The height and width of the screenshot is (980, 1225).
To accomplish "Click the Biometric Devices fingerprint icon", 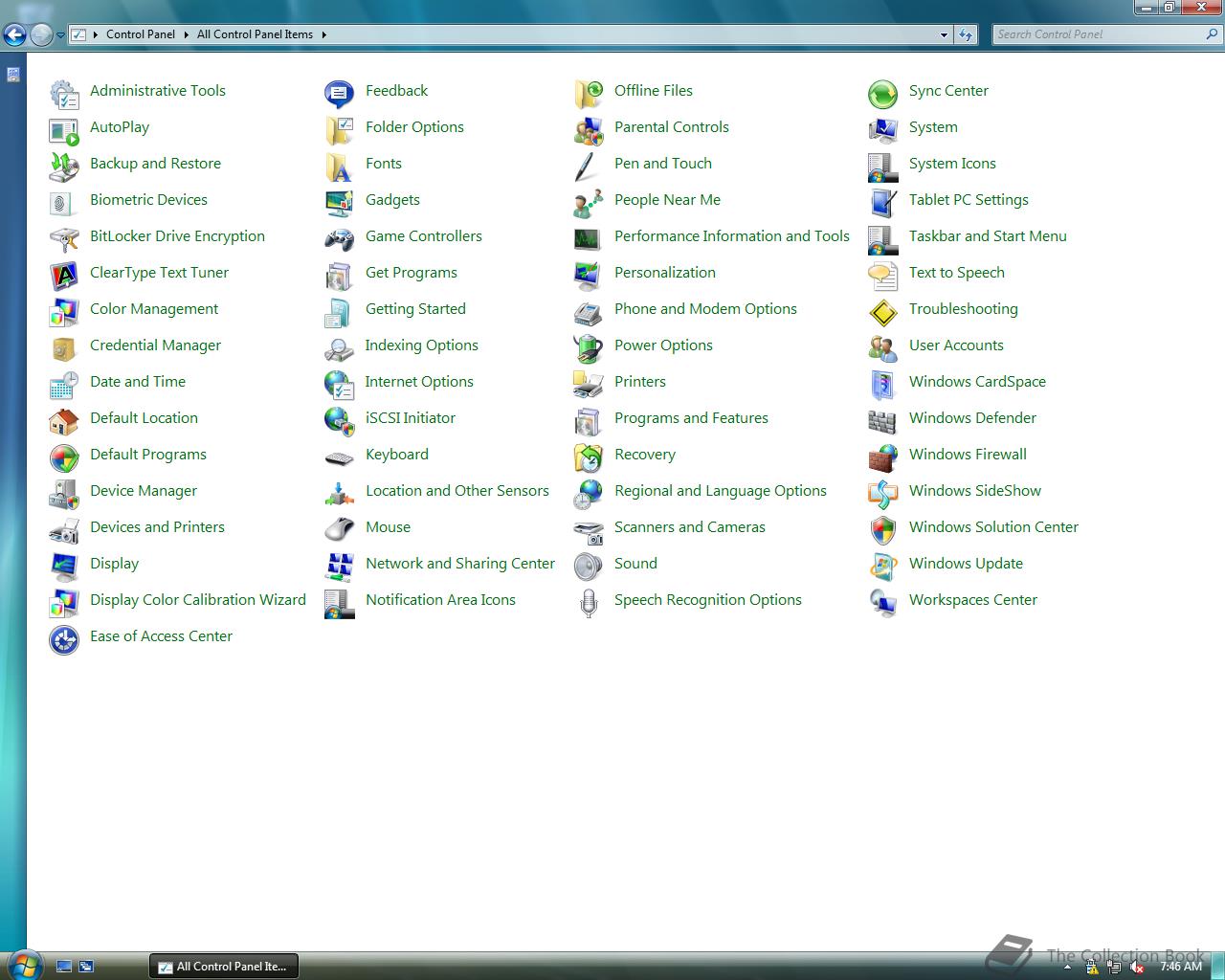I will point(64,202).
